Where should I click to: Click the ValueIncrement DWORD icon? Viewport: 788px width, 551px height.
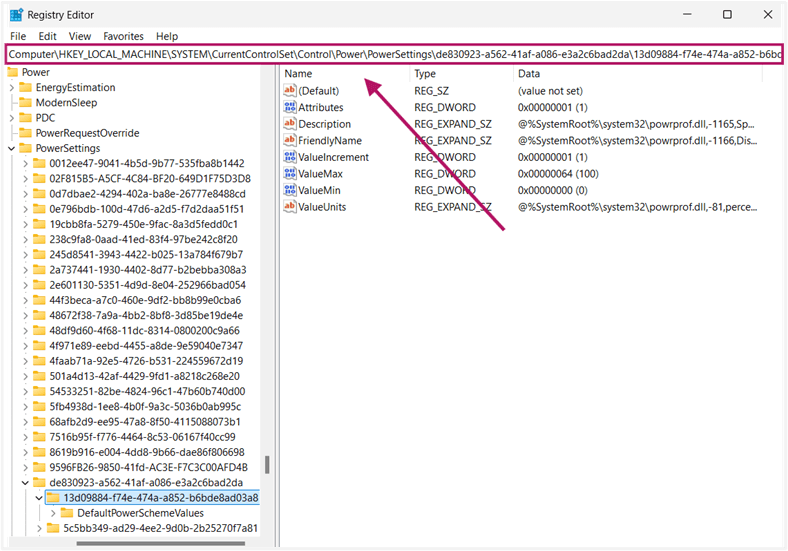289,157
